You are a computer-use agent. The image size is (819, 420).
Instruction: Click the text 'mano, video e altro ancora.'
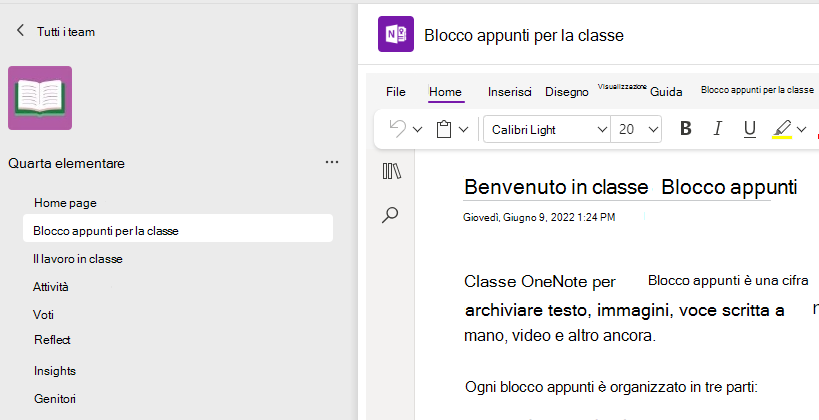tap(560, 335)
